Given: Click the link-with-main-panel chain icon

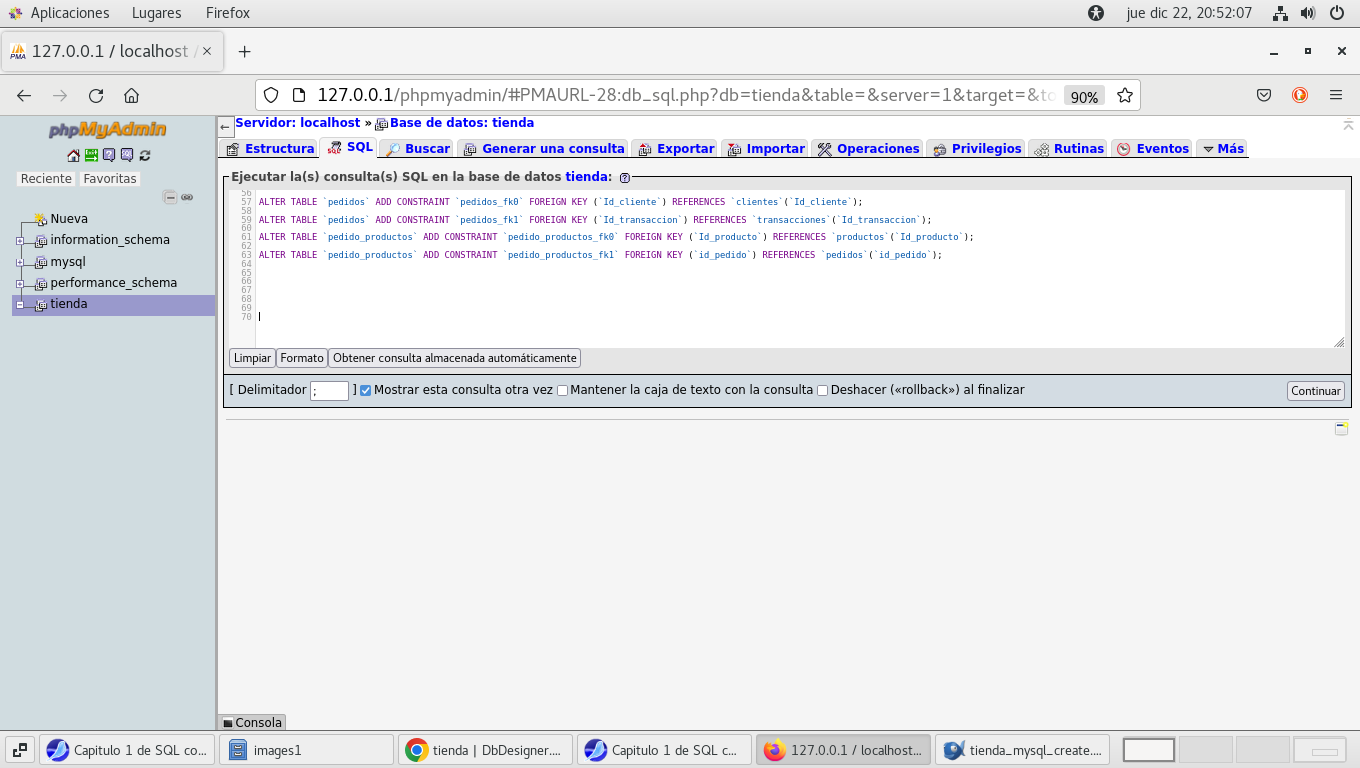Looking at the screenshot, I should 187,197.
